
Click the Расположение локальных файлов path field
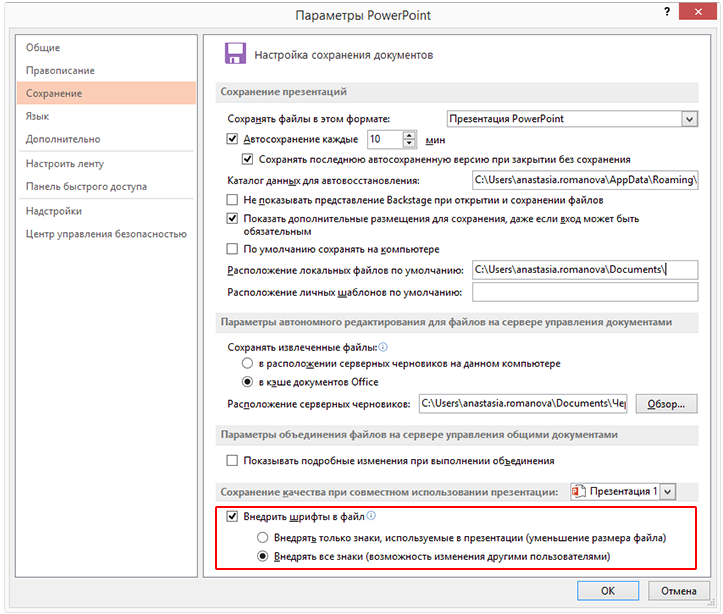point(585,270)
